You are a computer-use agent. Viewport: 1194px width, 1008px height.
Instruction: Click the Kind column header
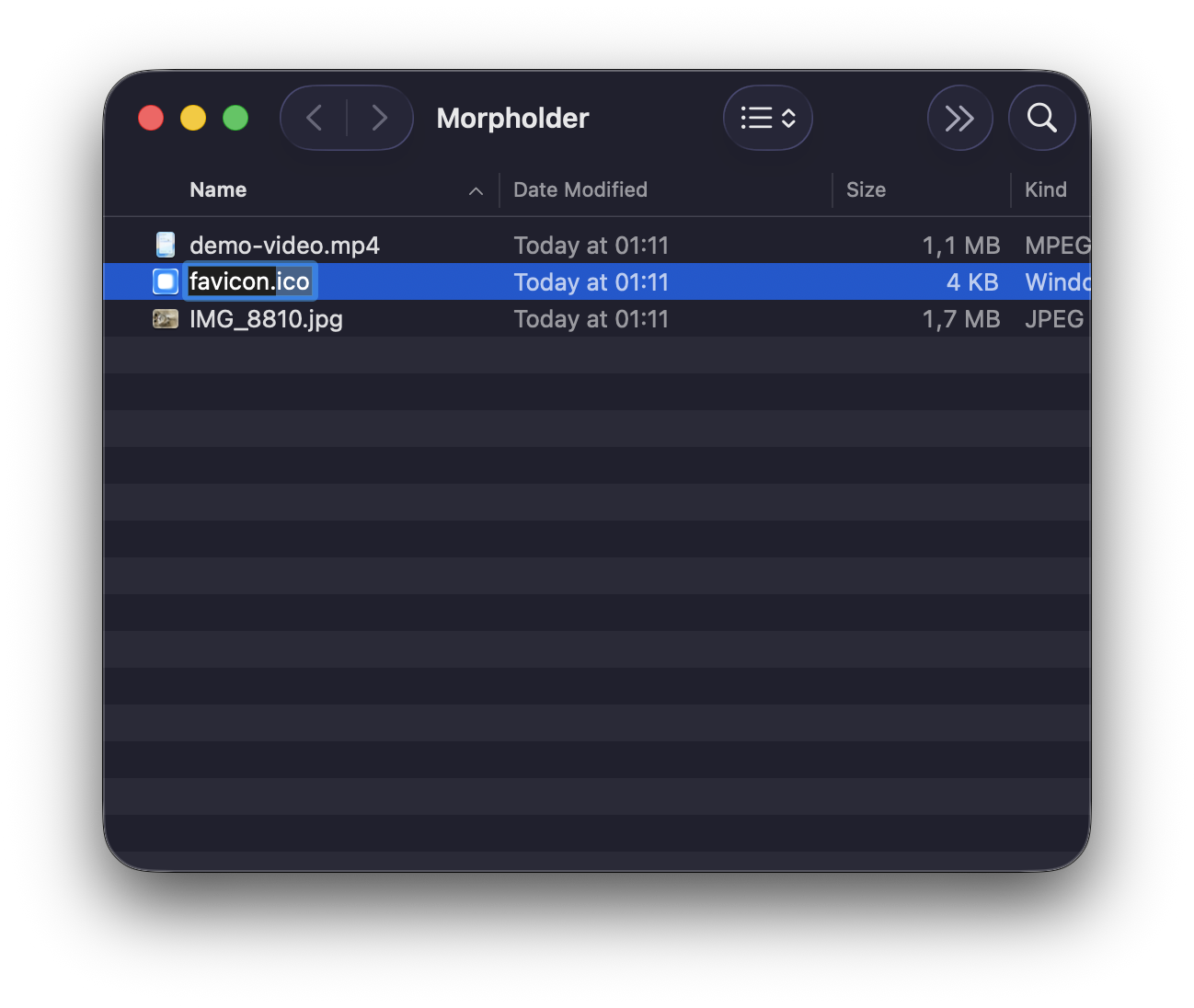[1046, 189]
